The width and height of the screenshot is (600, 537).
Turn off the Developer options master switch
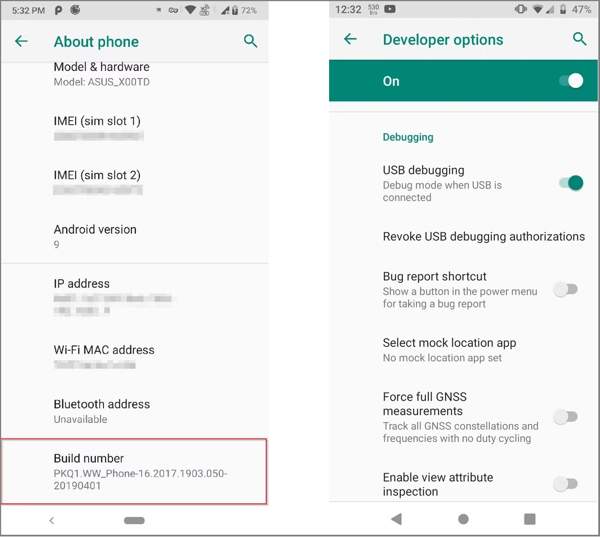(571, 81)
